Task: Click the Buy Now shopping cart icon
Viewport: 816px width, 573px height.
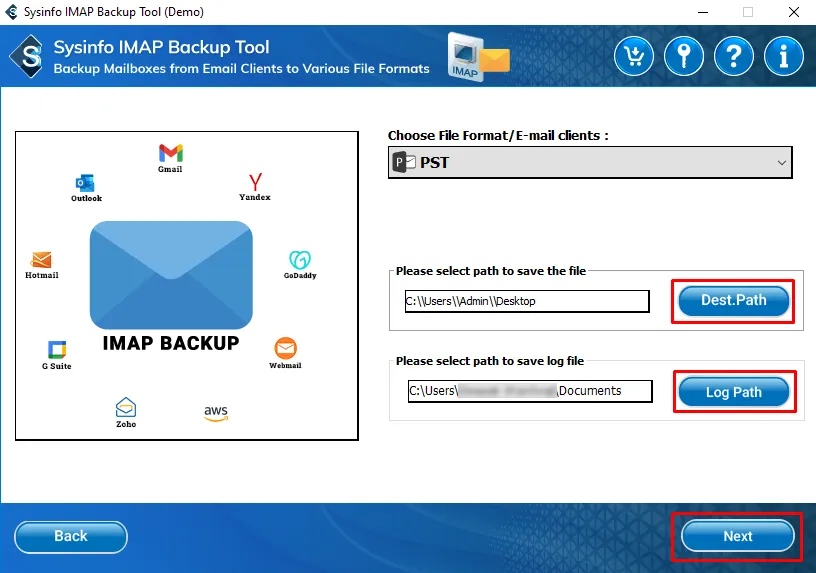Action: point(633,56)
